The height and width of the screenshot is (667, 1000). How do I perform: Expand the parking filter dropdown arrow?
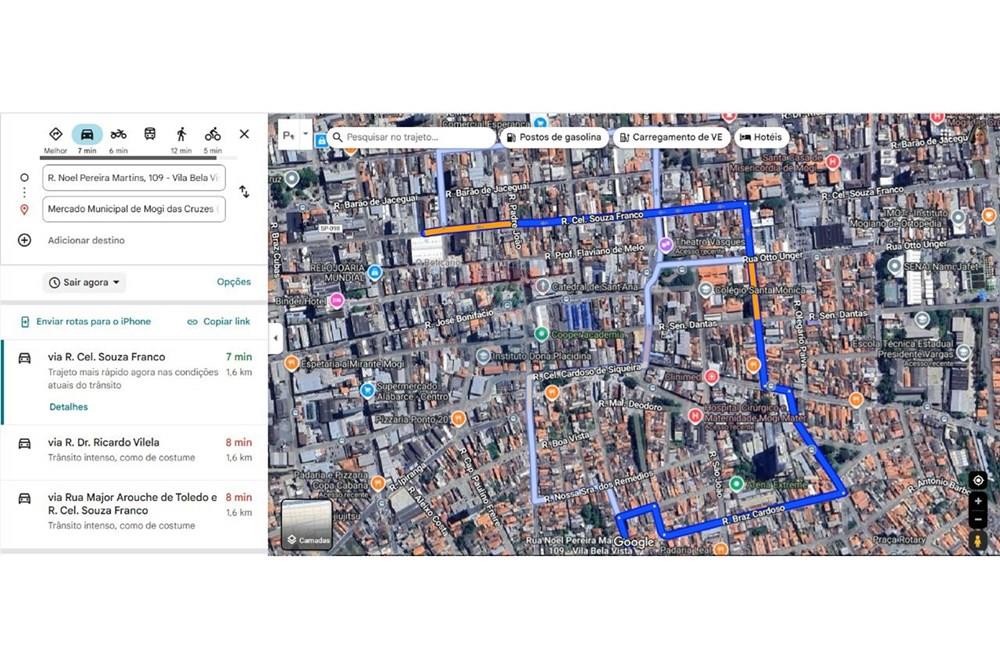(306, 133)
